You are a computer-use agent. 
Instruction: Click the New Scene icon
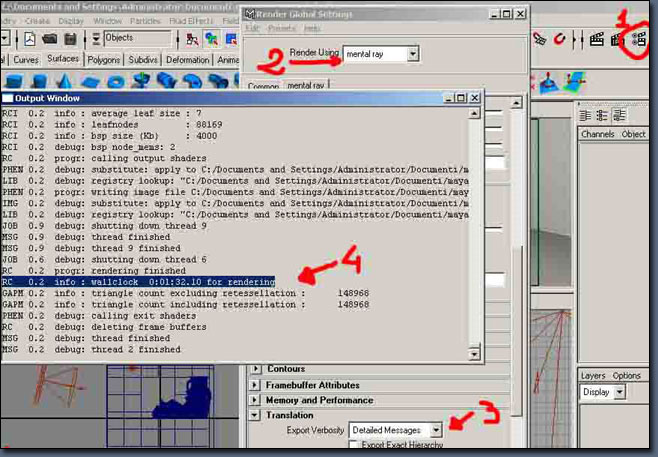pyautogui.click(x=29, y=39)
